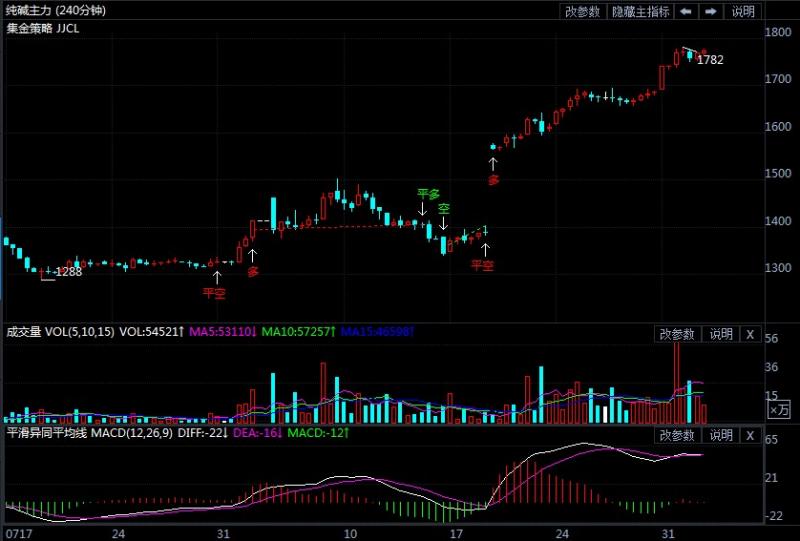The image size is (800, 541).
Task: Click the 56 volume axis label
Action: click(771, 338)
